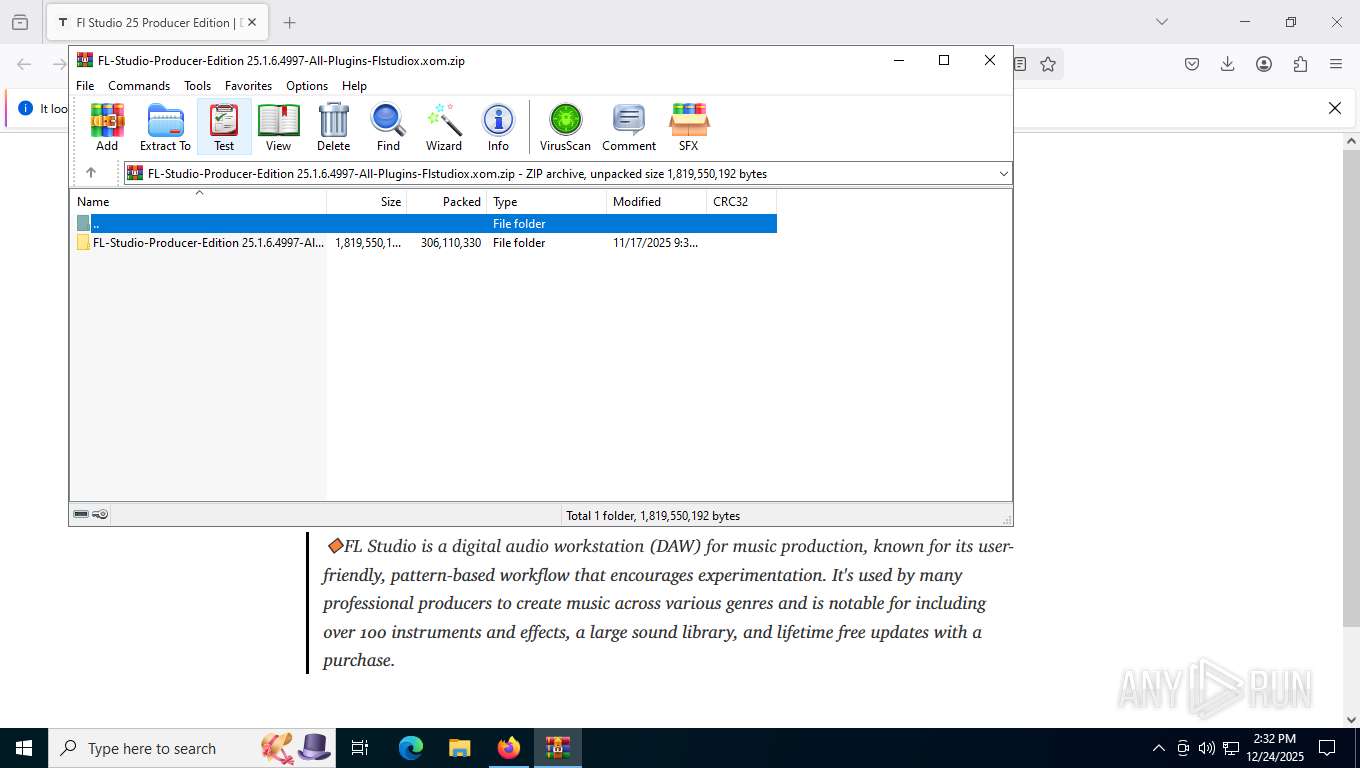Switch to the Fl Studio 25 browser tab
This screenshot has height=768, width=1360.
157,22
